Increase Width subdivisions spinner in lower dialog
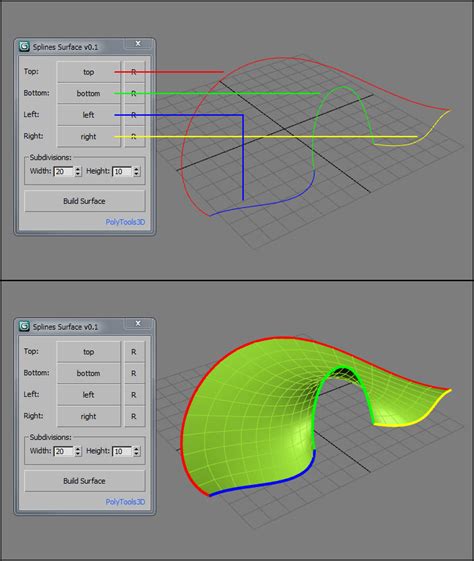The image size is (474, 561). pos(78,449)
